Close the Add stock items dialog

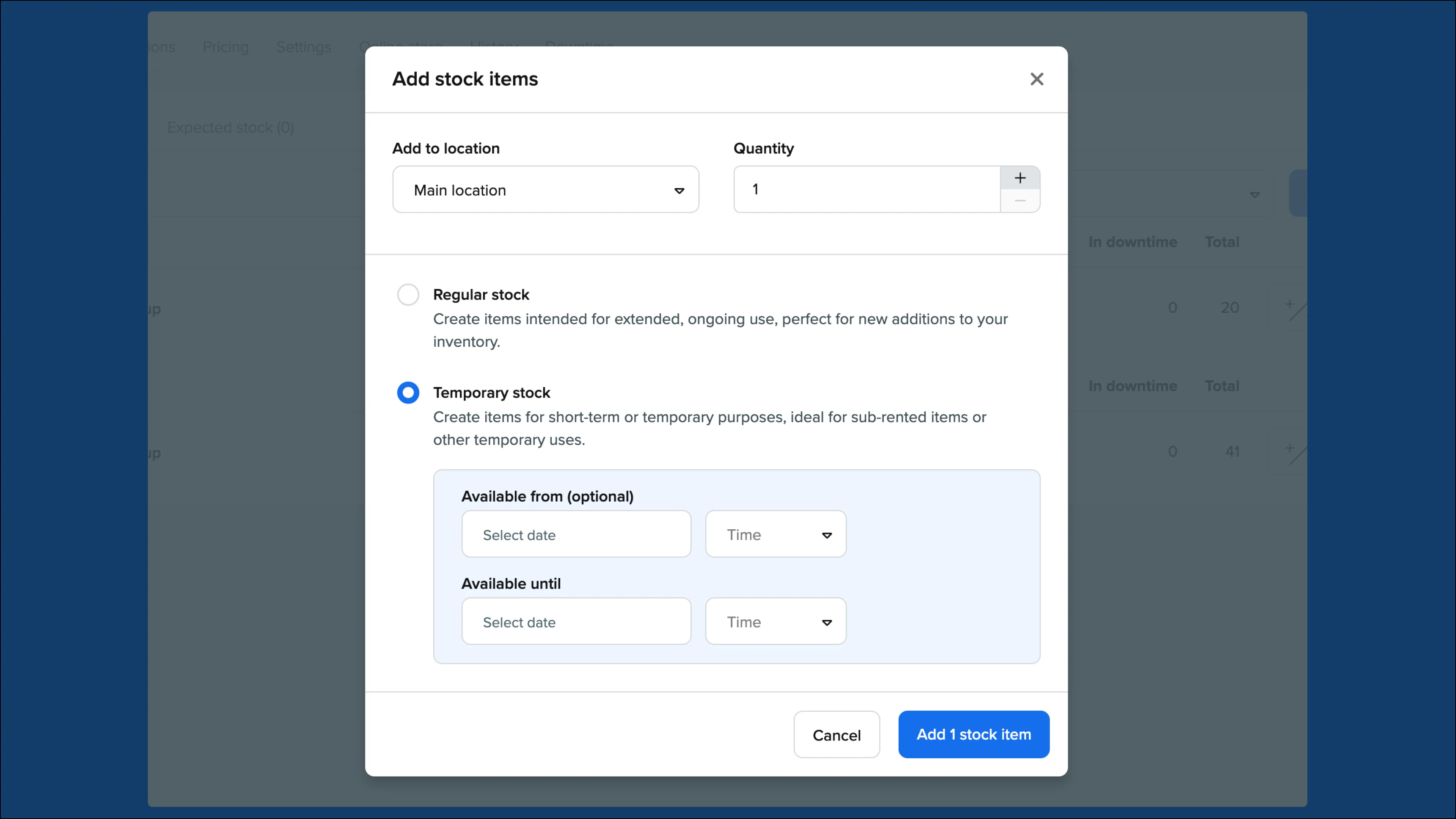coord(1037,79)
